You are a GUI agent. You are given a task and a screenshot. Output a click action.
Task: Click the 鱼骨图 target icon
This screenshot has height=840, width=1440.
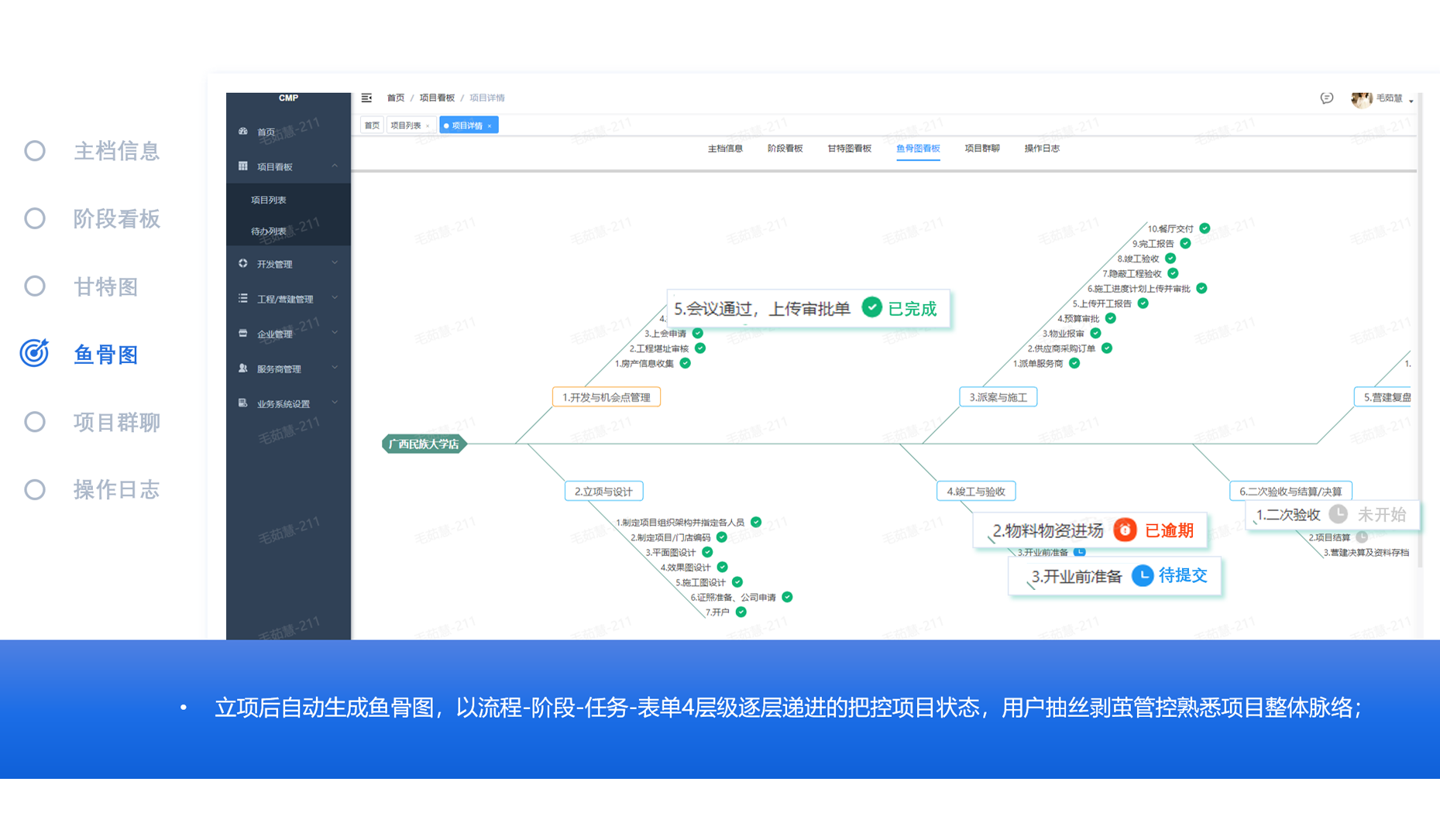pos(35,353)
